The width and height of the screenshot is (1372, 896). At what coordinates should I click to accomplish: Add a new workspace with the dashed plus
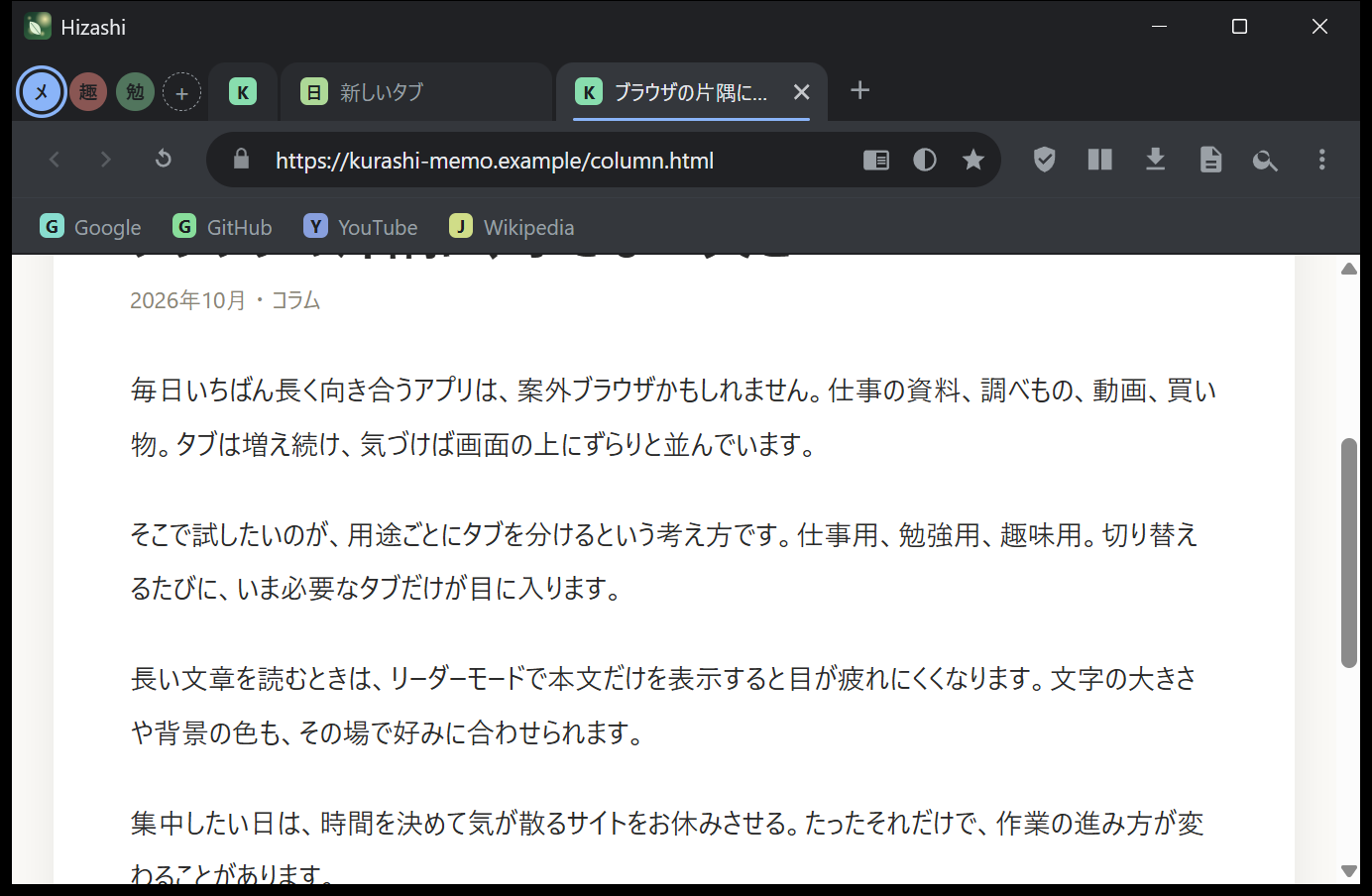pos(181,92)
